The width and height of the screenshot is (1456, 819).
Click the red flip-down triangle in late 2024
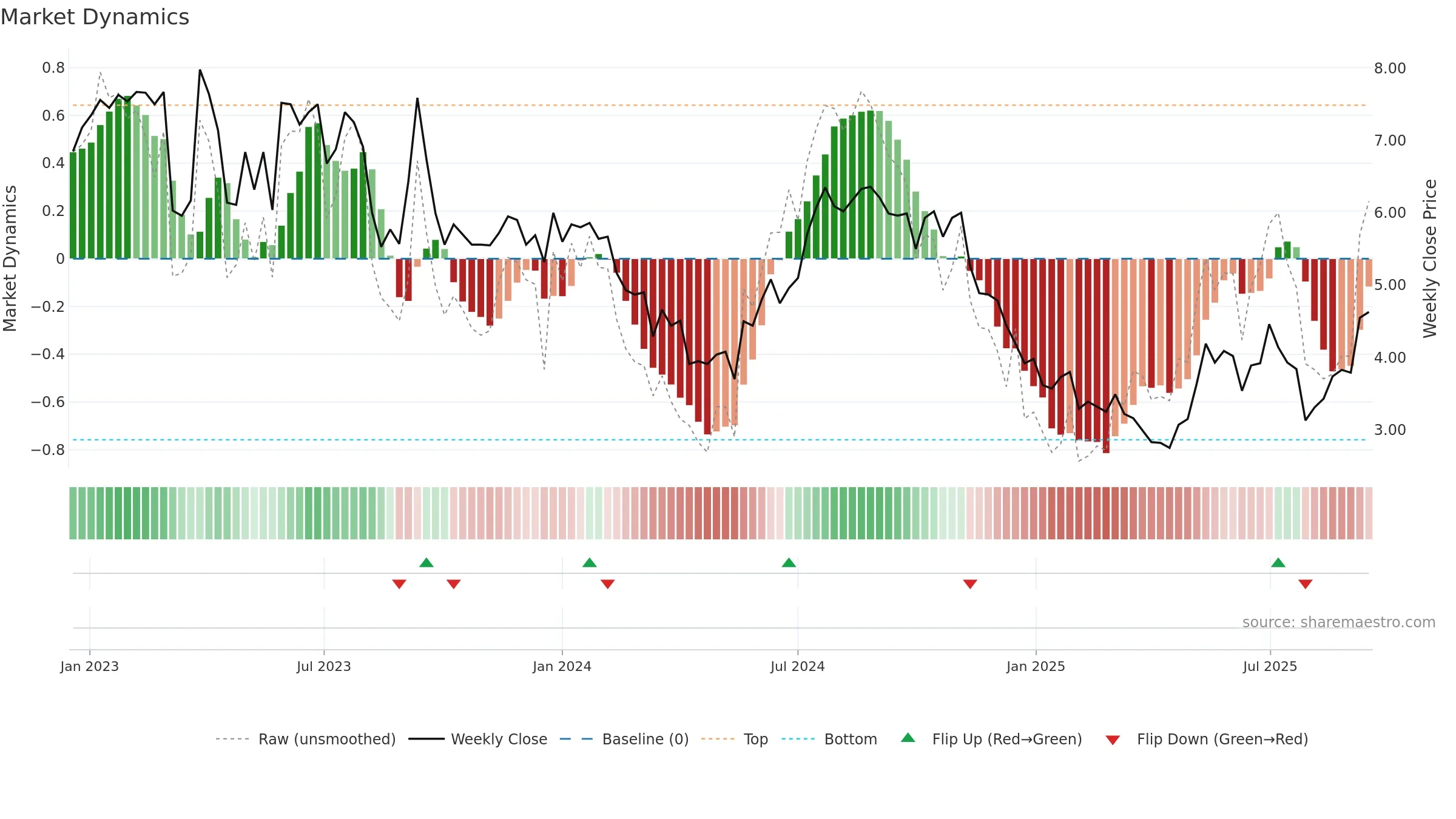tap(970, 584)
